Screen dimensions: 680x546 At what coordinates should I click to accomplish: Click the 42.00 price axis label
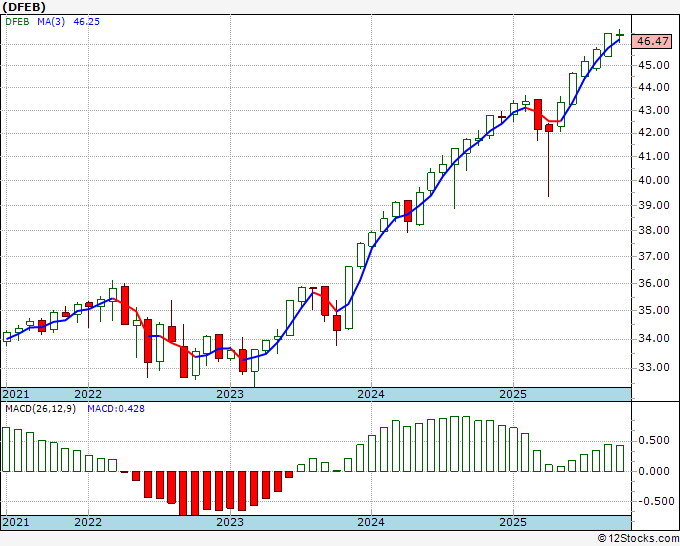pos(654,132)
